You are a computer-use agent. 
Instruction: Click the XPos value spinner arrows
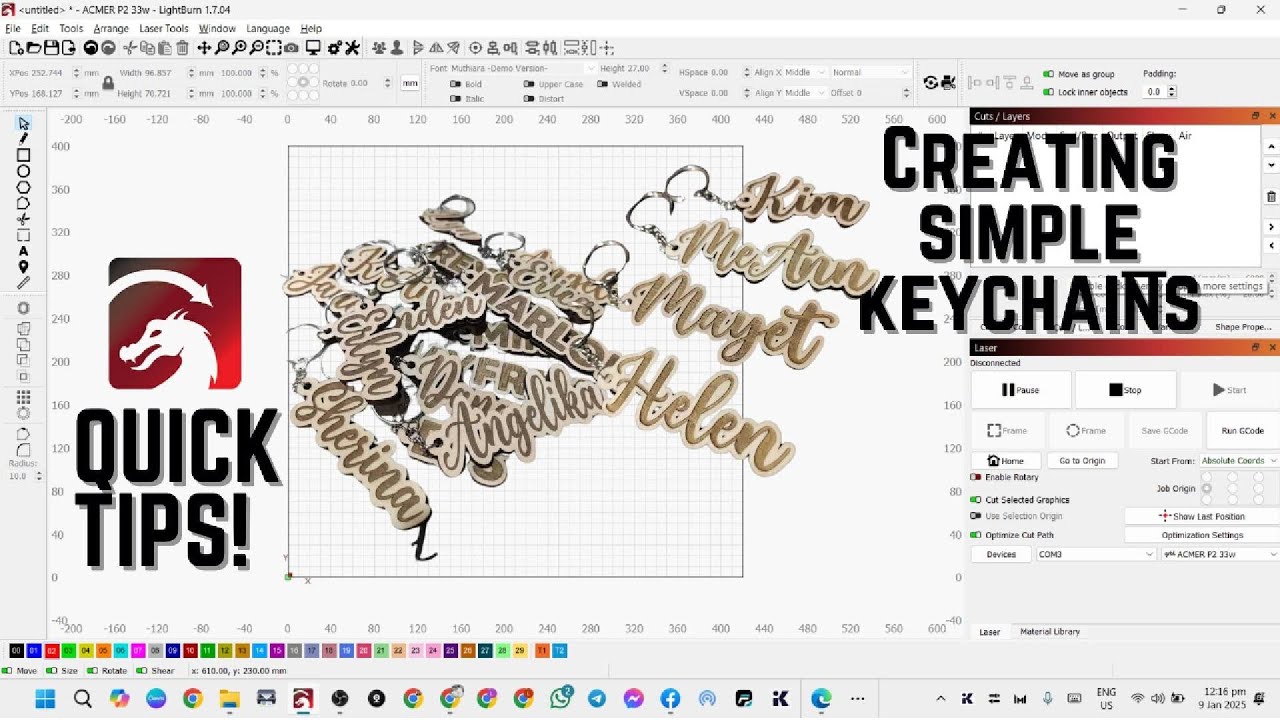pyautogui.click(x=77, y=73)
